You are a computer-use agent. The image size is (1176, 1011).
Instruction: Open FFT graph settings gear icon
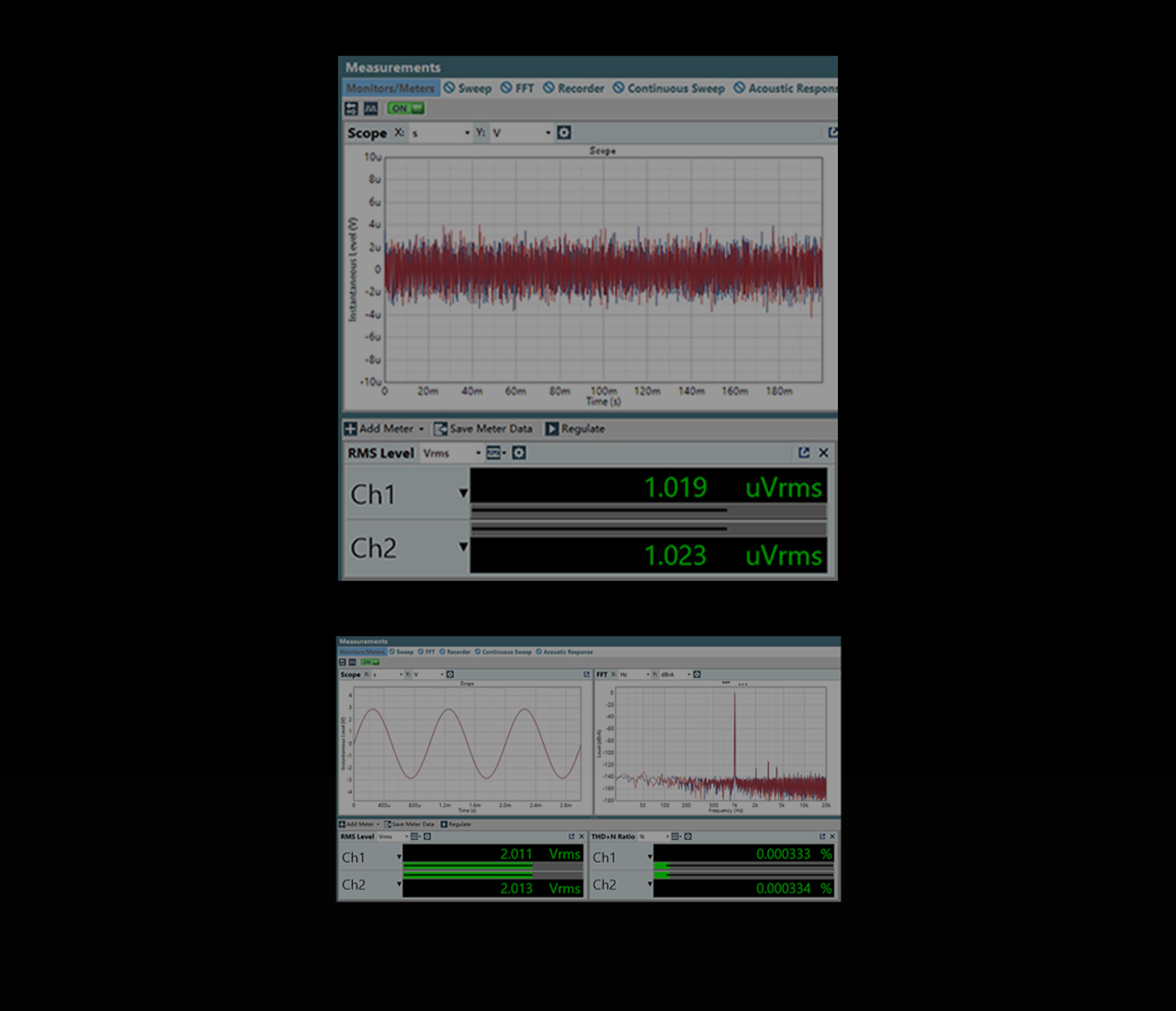pyautogui.click(x=697, y=675)
